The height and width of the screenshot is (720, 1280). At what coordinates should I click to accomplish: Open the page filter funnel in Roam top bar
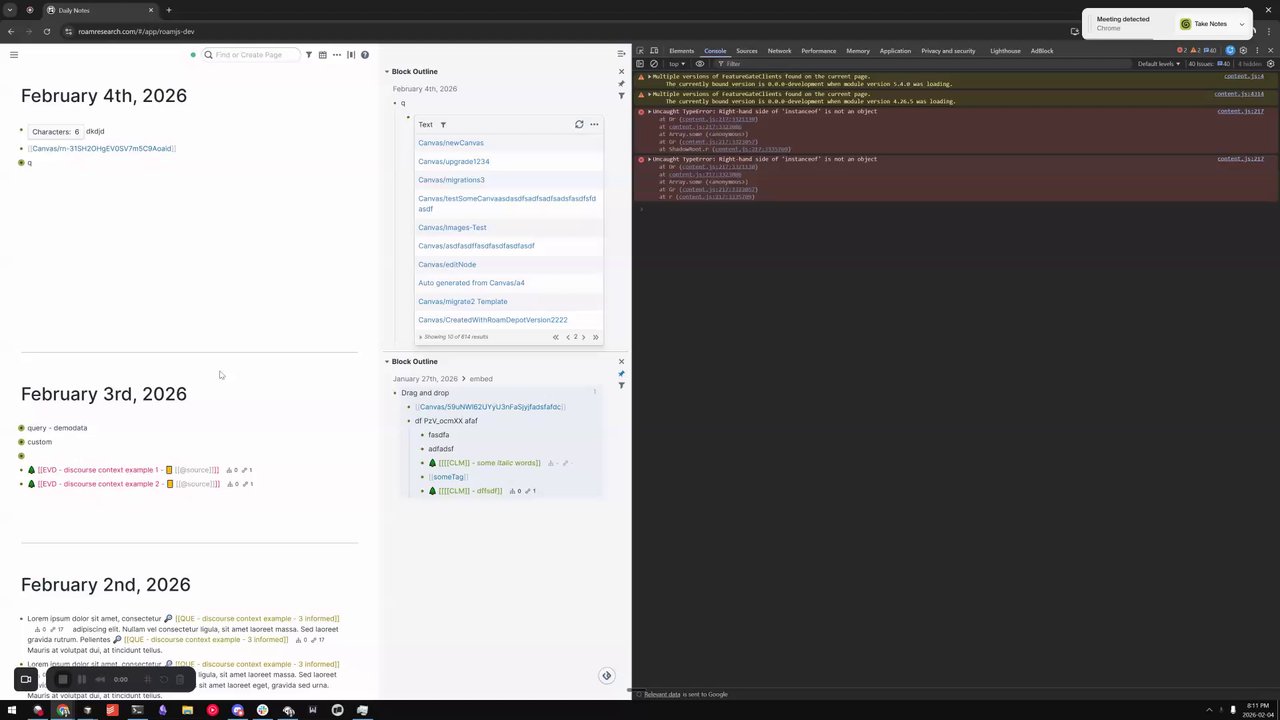point(309,55)
